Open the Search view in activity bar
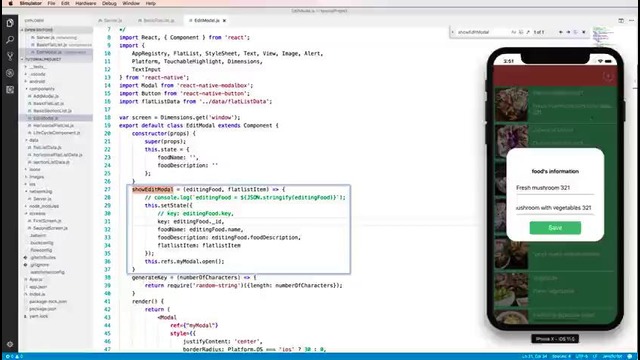 (x=10, y=40)
